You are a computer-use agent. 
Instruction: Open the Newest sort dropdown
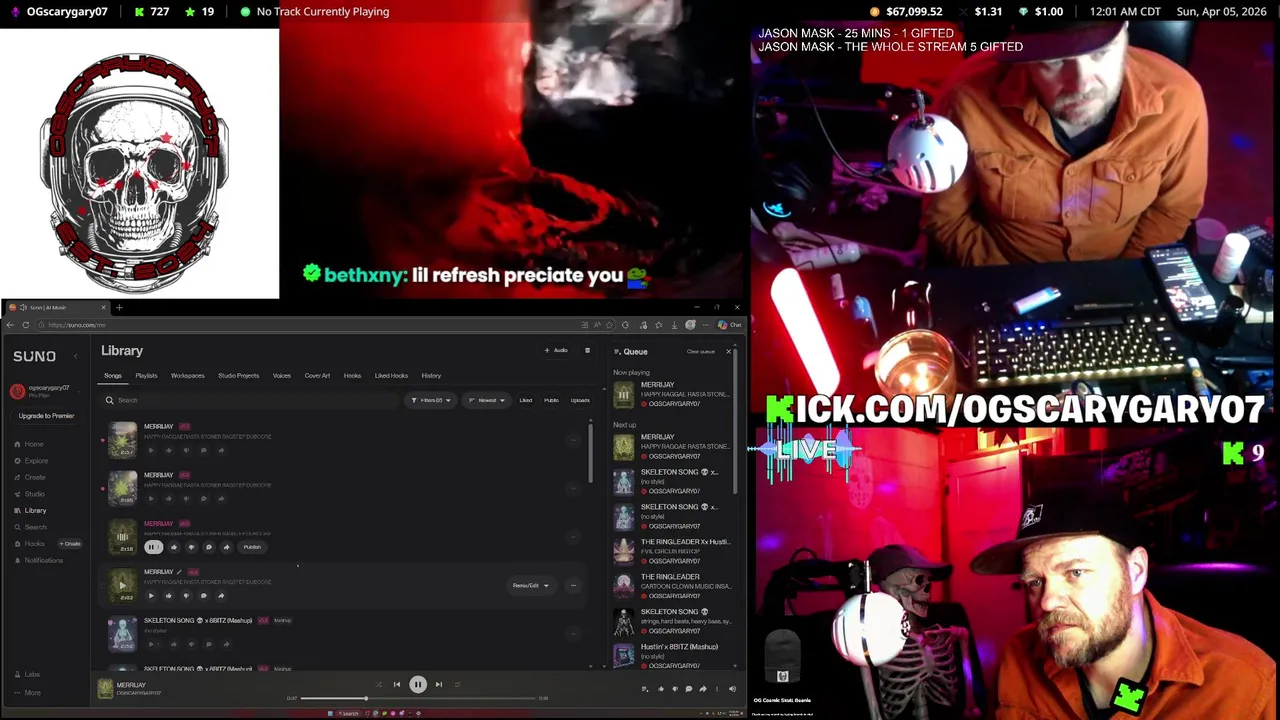tap(486, 401)
